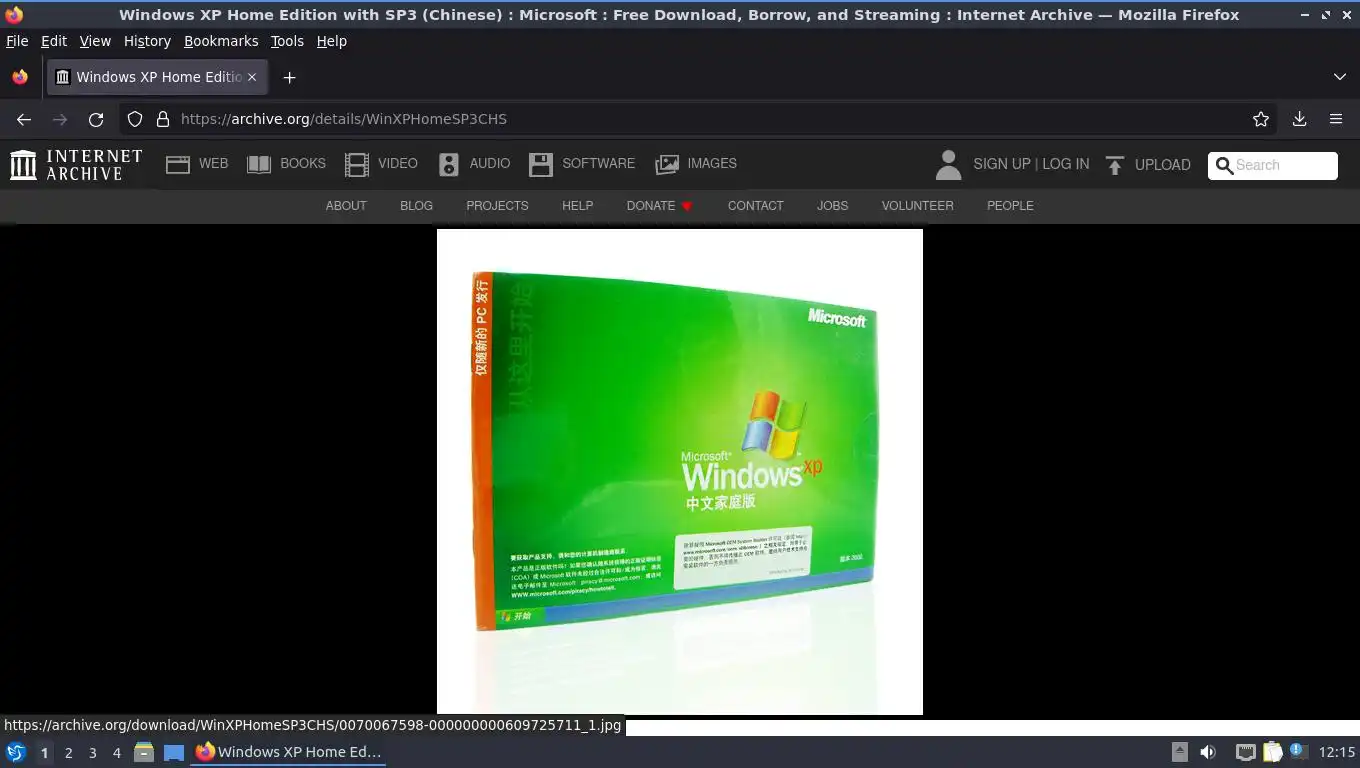Reload the page
Screen dimensions: 1360x768
(96, 119)
